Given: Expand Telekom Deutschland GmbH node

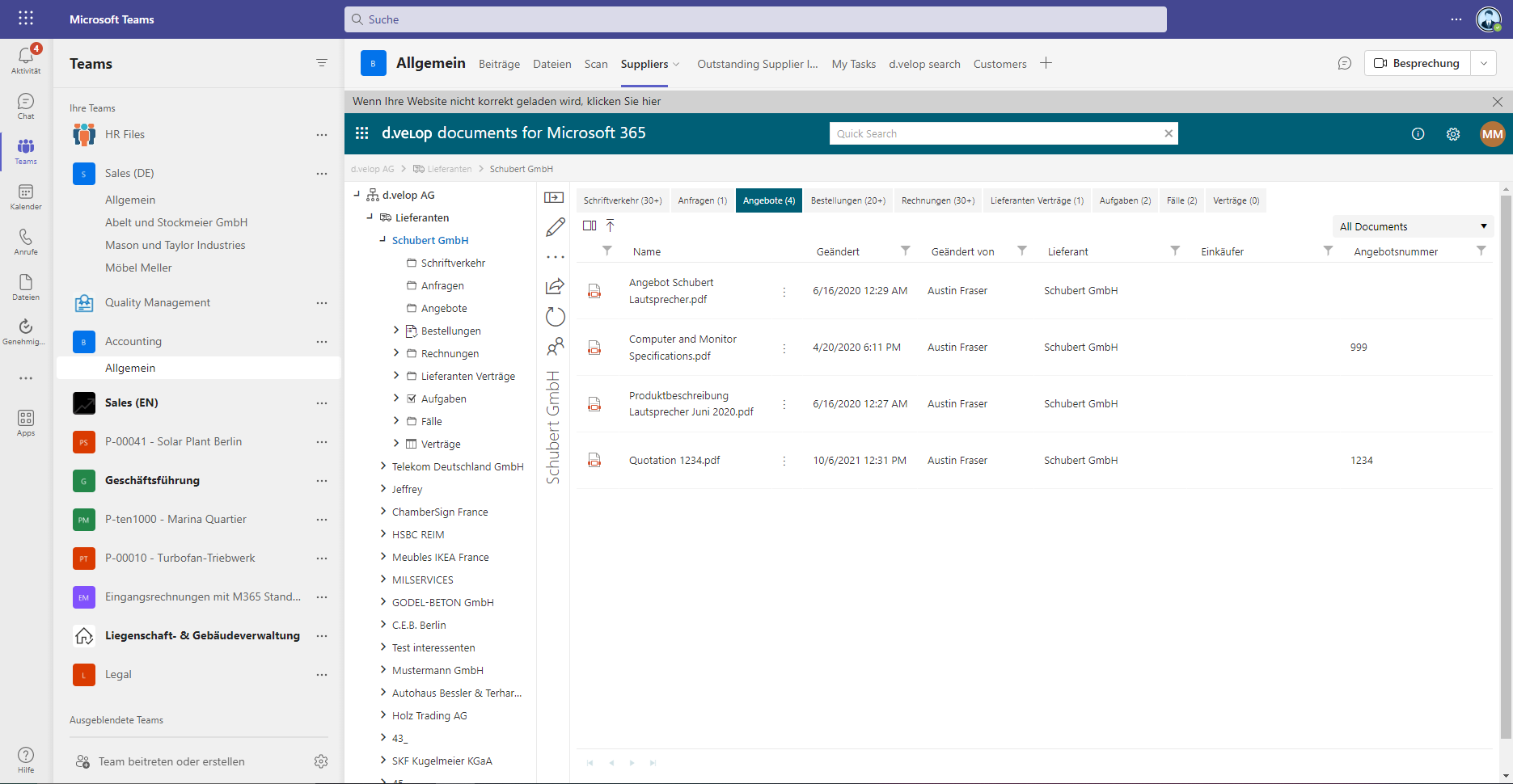Looking at the screenshot, I should coord(383,466).
